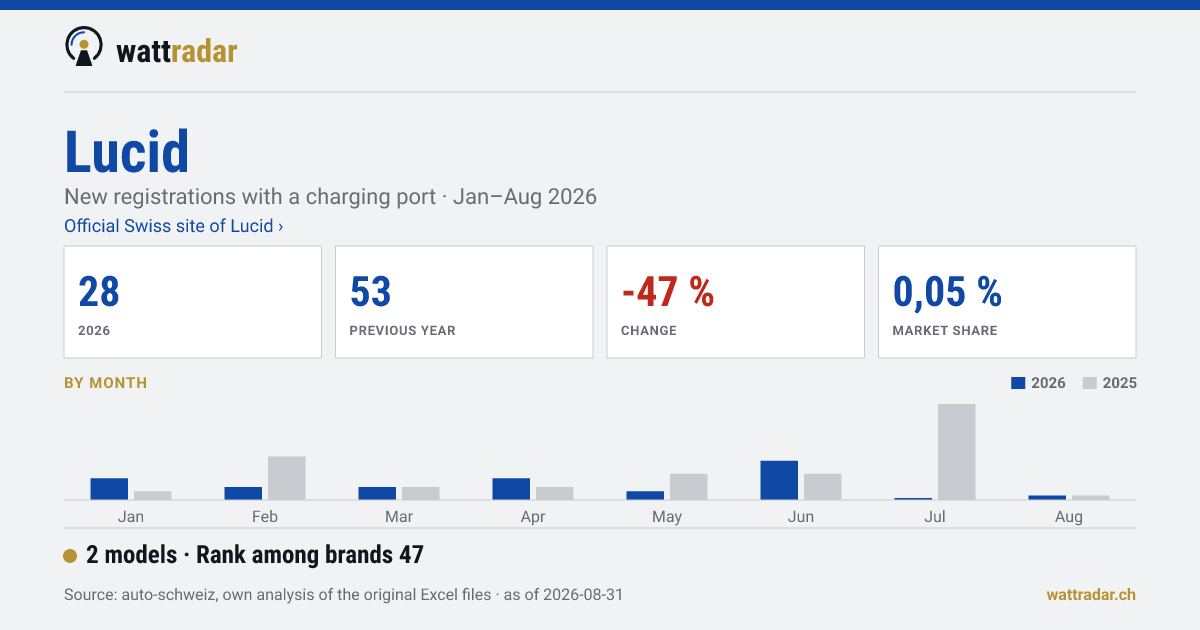This screenshot has width=1200, height=630.
Task: Click the 'Source: auto-schweiz' footer note
Action: [344, 594]
